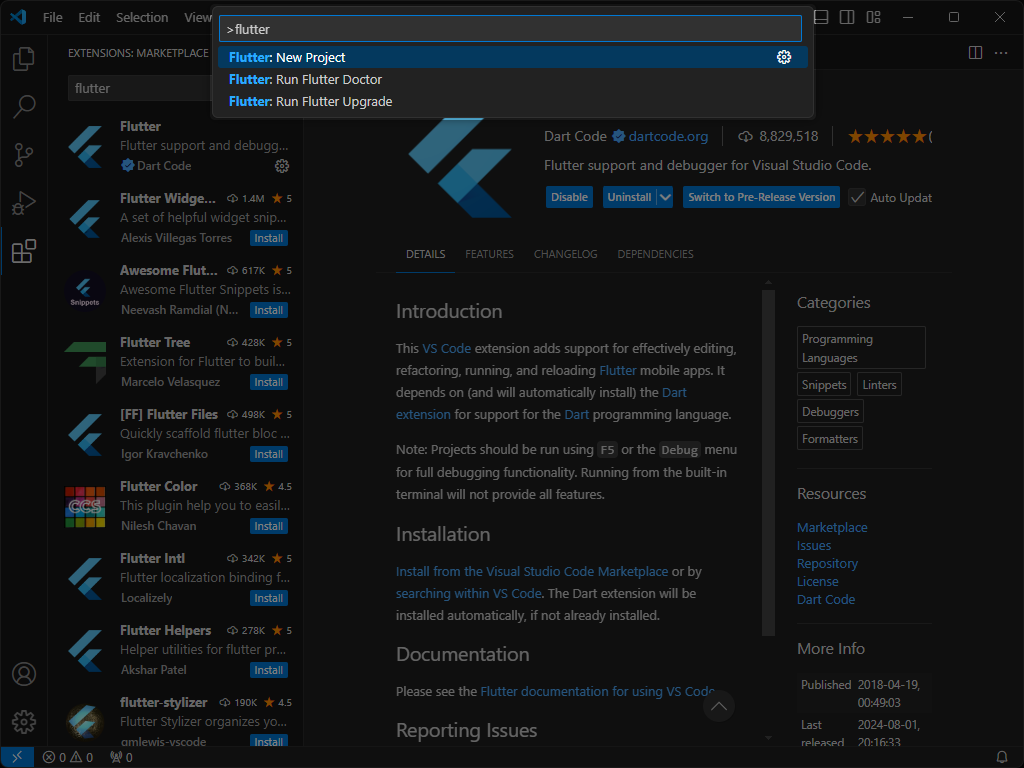The height and width of the screenshot is (768, 1024).
Task: Open Install from Visual Studio Code Marketplace link
Action: pyautogui.click(x=532, y=571)
